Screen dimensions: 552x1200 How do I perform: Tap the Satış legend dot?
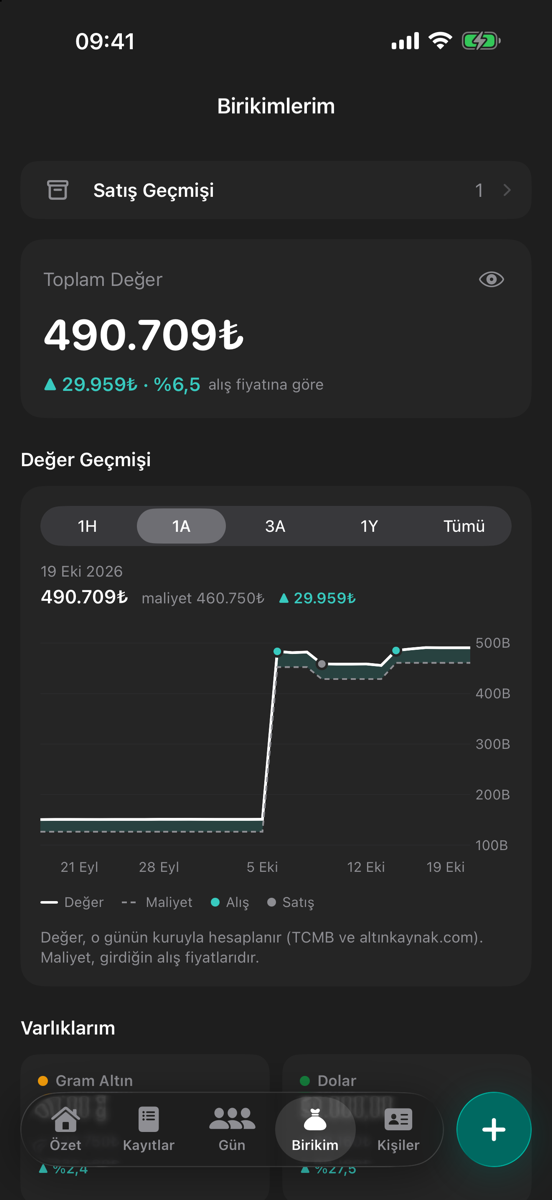point(272,902)
